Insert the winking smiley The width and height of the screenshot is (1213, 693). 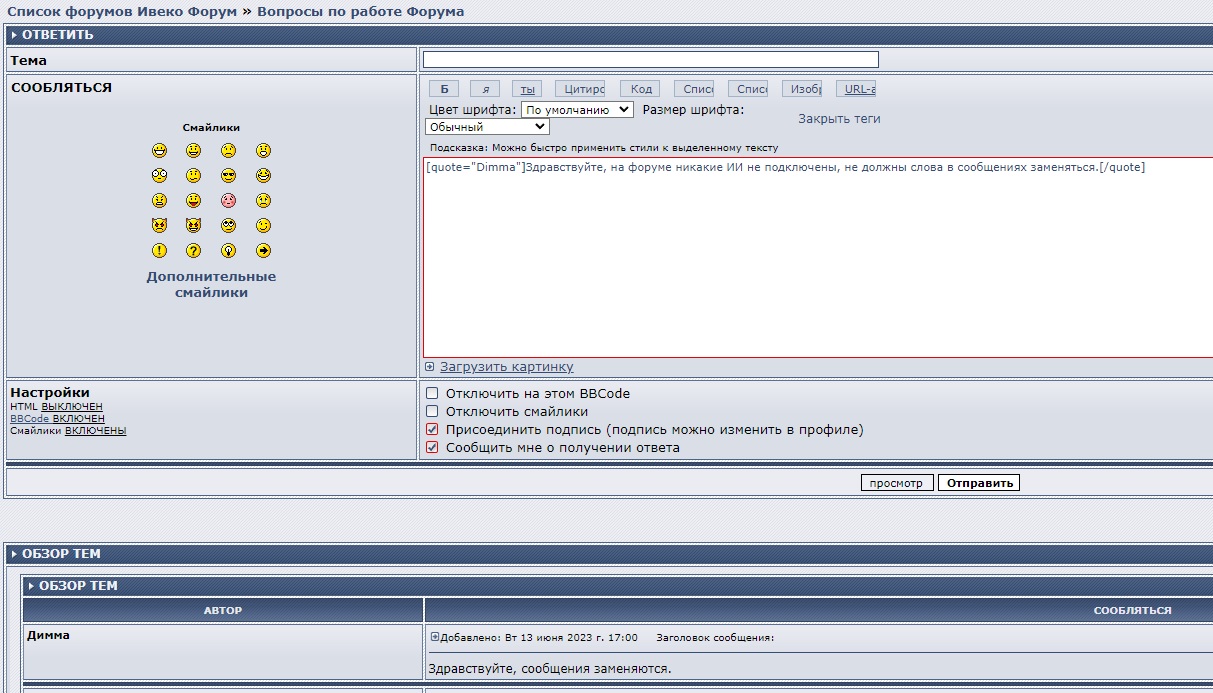tap(263, 226)
